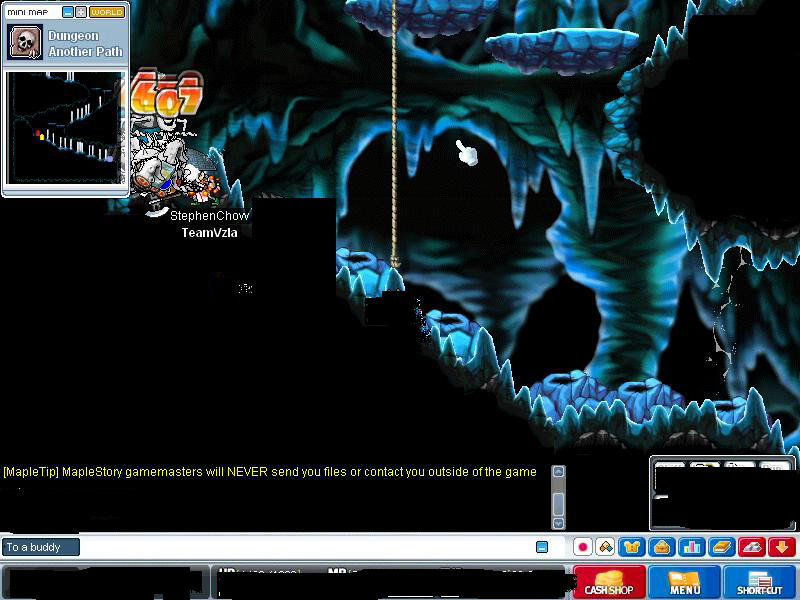Open the Stats window (bar chart icon)
The width and height of the screenshot is (800, 600).
(x=692, y=547)
